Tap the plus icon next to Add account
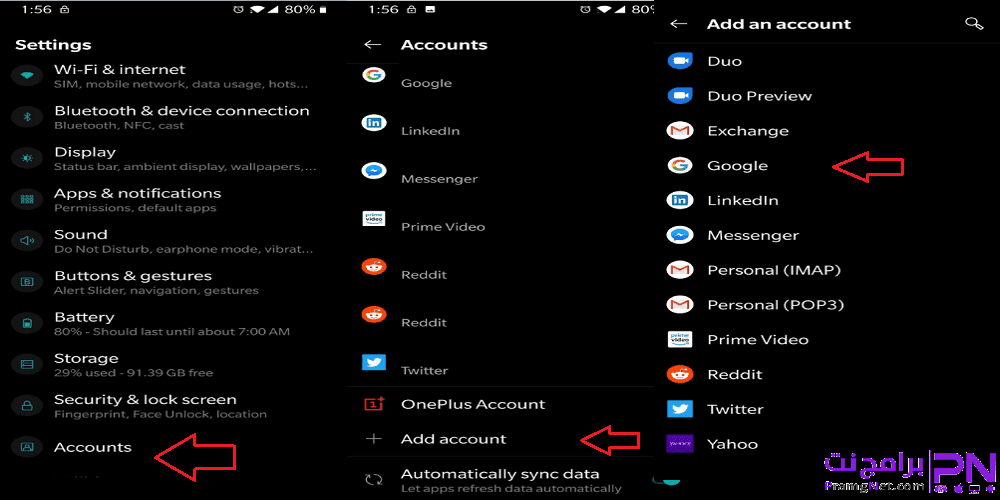This screenshot has height=500, width=1000. tap(373, 439)
